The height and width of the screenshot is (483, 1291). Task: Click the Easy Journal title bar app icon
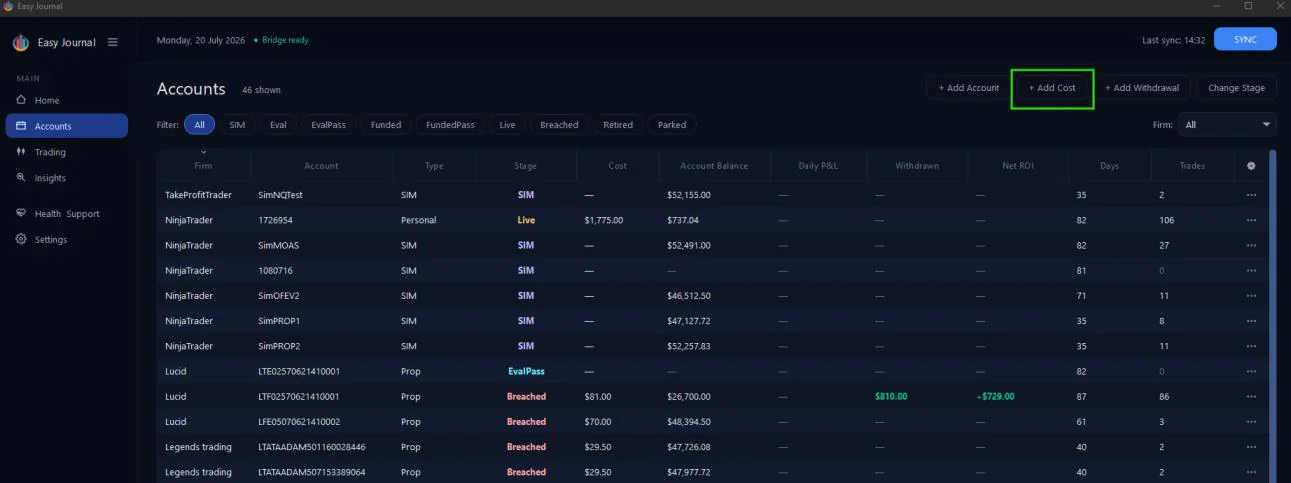pyautogui.click(x=8, y=6)
